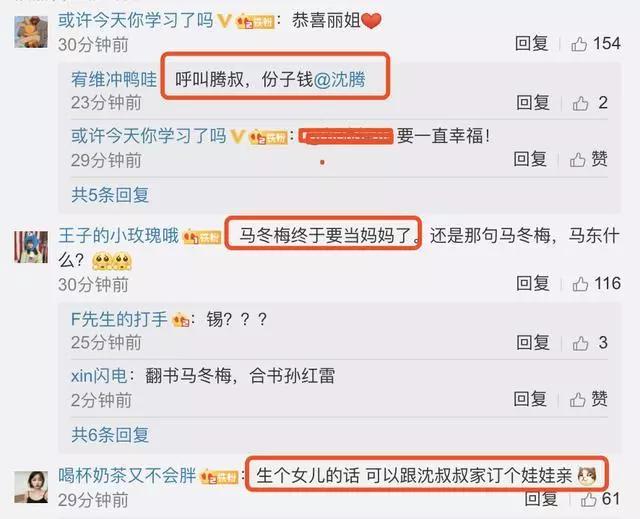Expand the 共6条回复 reply thread
The height and width of the screenshot is (519, 640).
pyautogui.click(x=110, y=435)
